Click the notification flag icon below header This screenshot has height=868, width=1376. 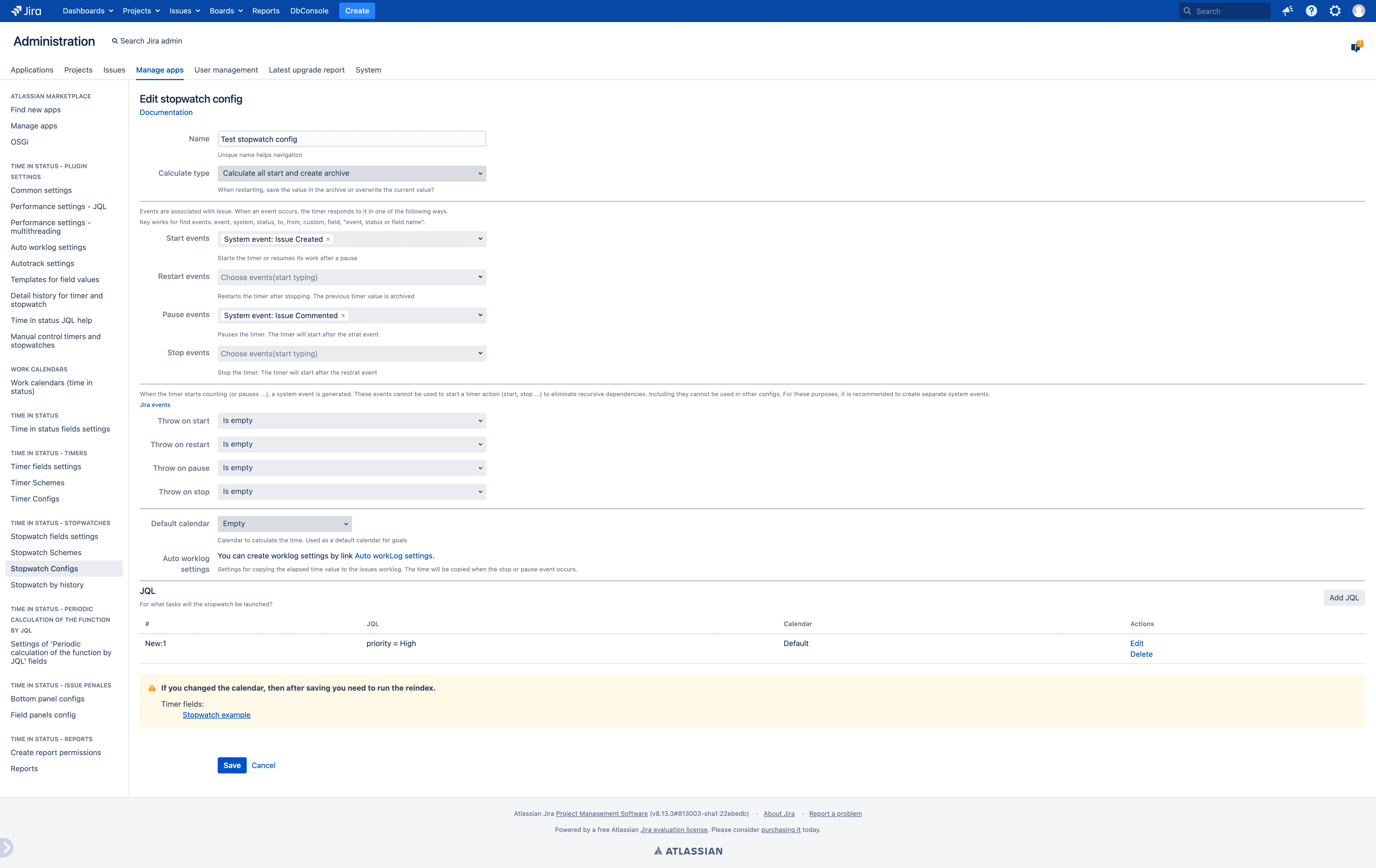[x=1357, y=47]
